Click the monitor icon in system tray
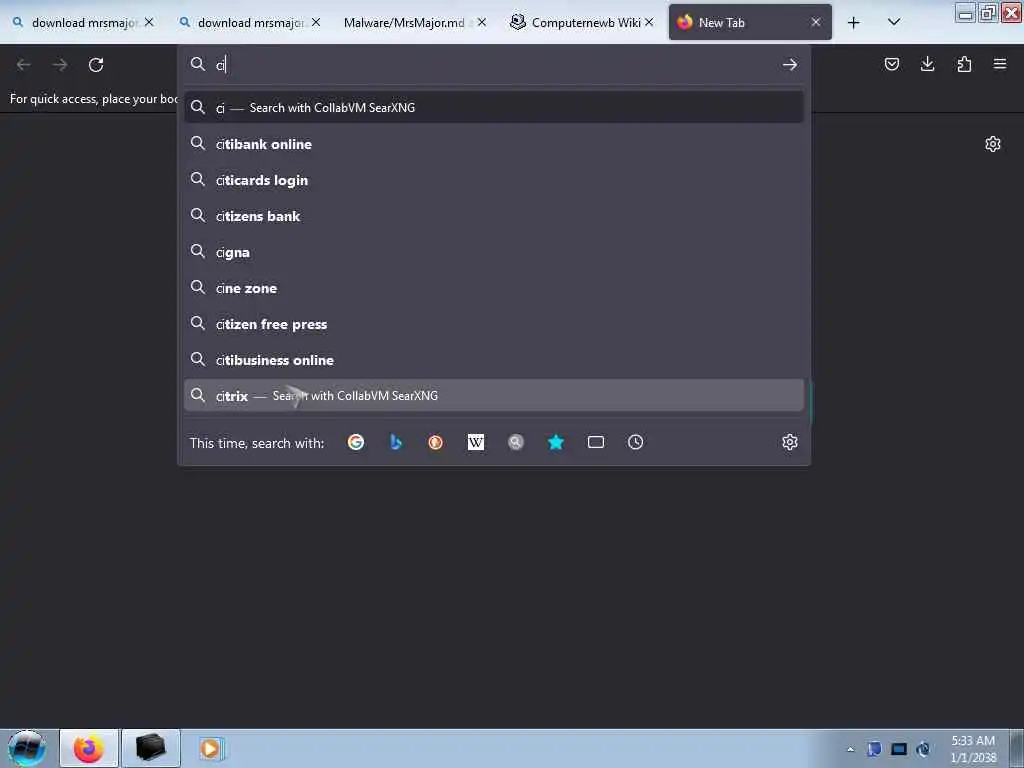Viewport: 1024px width, 768px height. coord(899,749)
